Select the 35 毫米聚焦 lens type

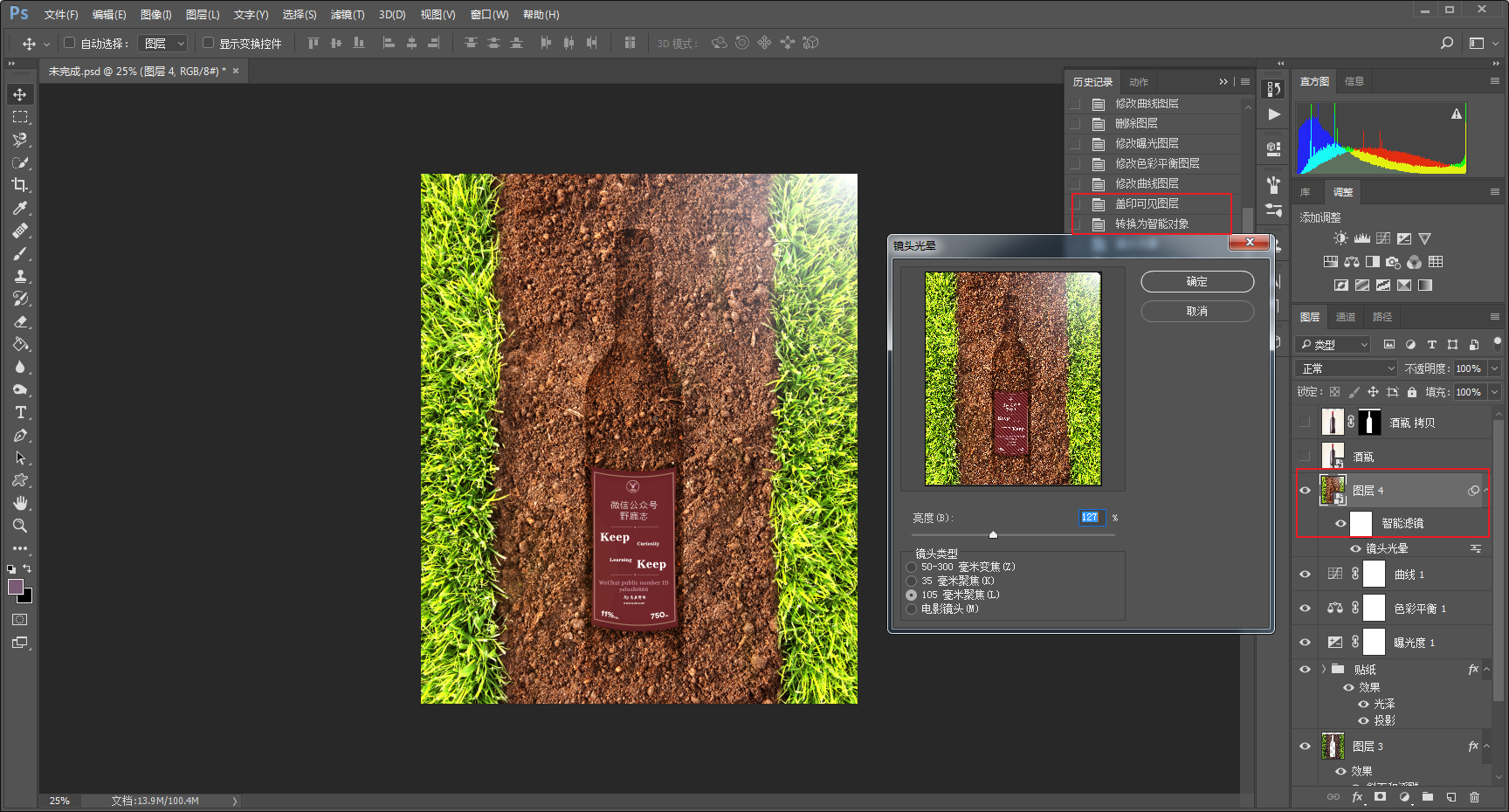click(912, 581)
